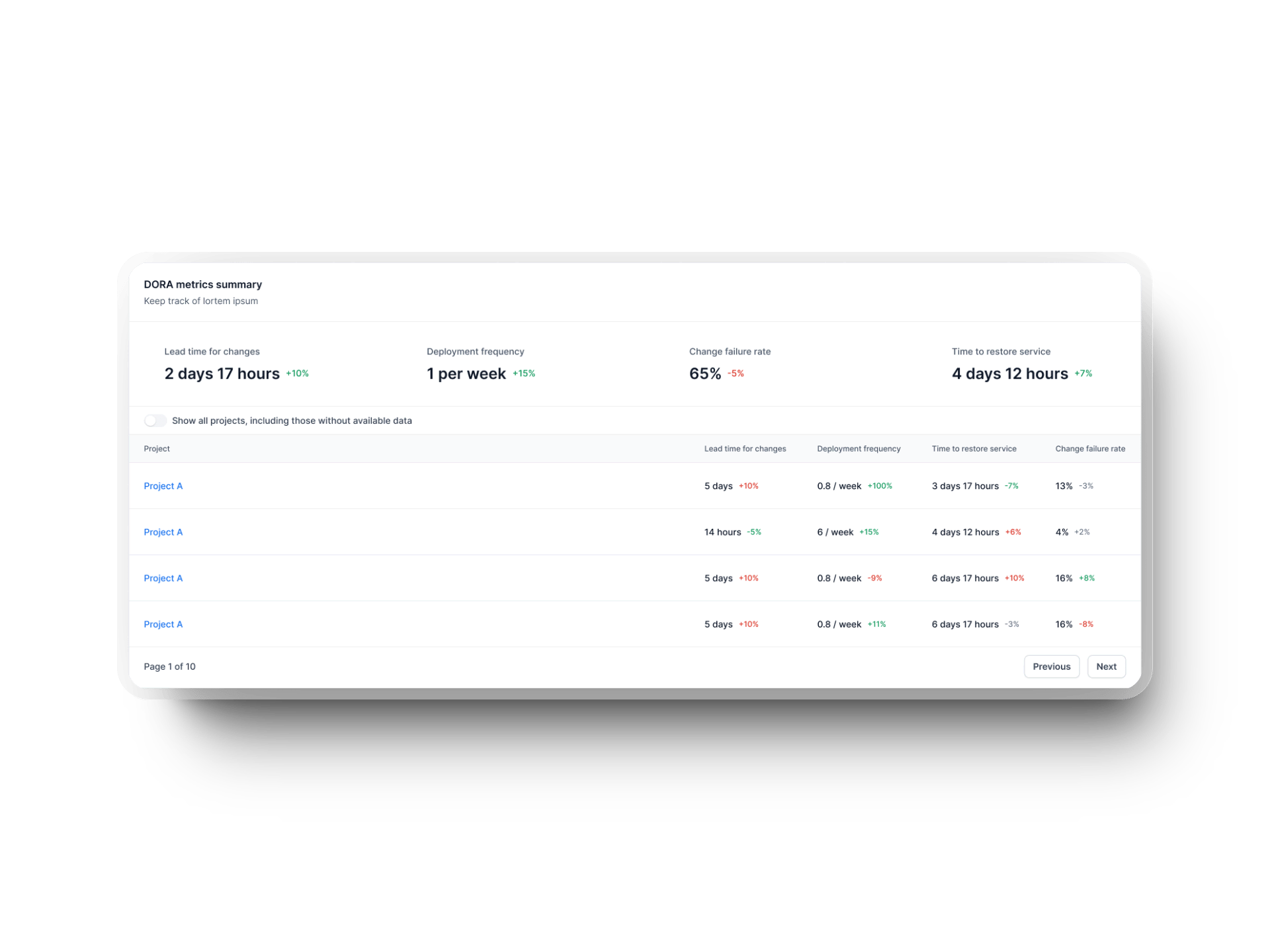Open Project A in the third row
Screen dimensions: 1270x952
coord(163,578)
